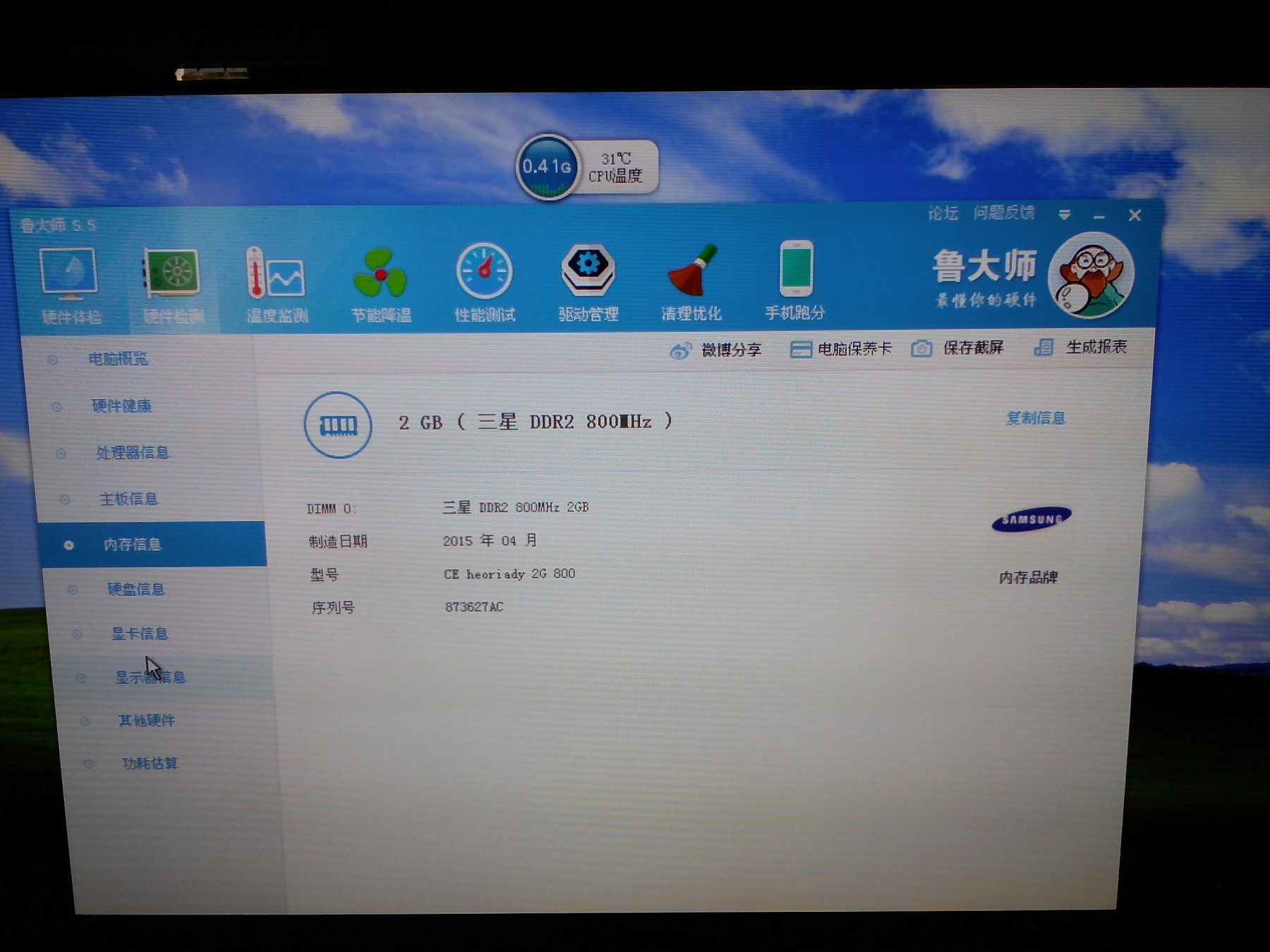
Task: Open 温度监测 temperature monitoring
Action: 277,284
